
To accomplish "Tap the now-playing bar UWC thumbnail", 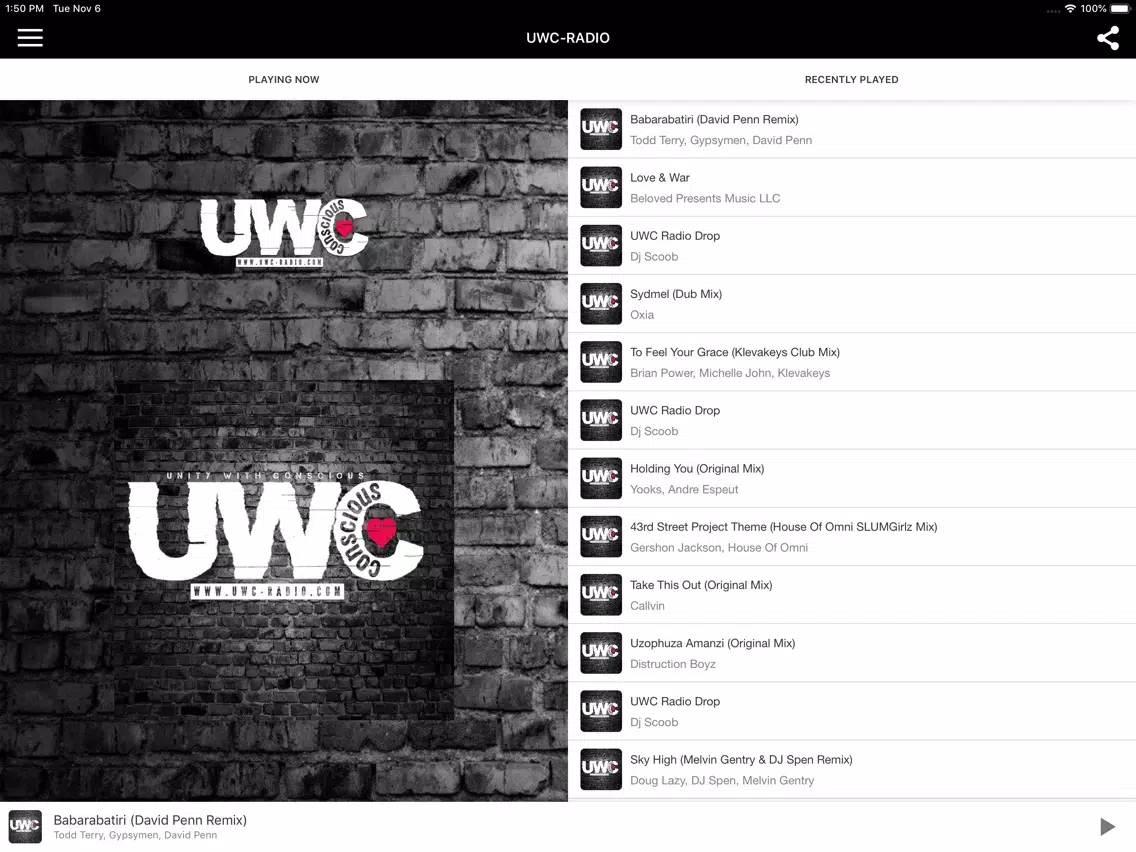I will 25,827.
